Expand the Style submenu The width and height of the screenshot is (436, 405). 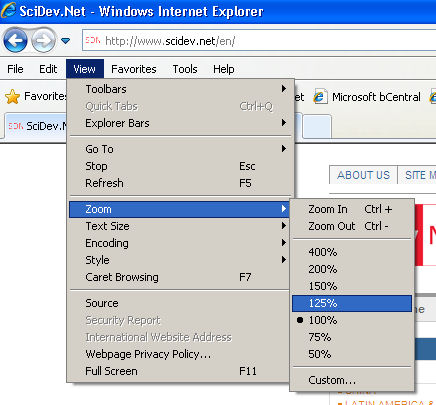point(179,260)
